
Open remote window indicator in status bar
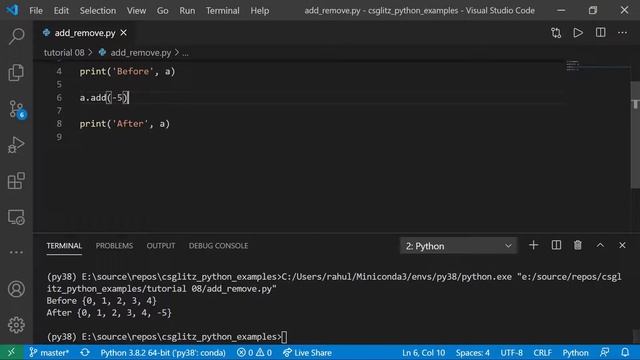(x=11, y=352)
